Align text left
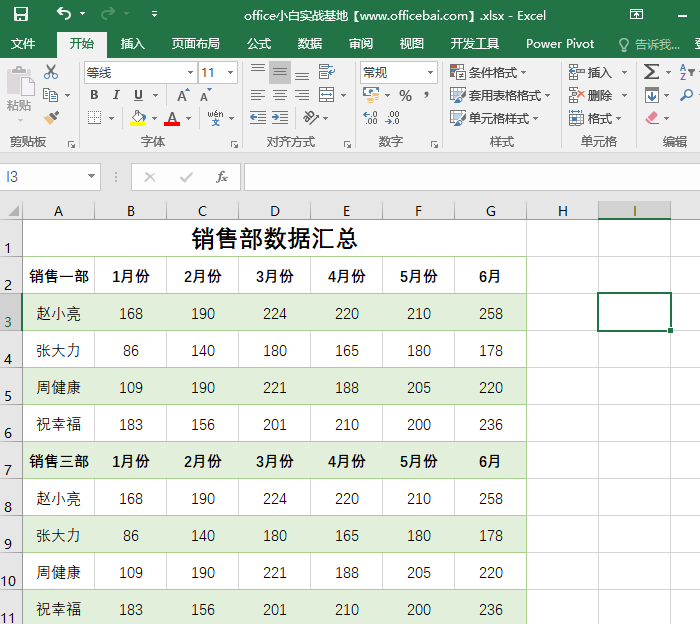The height and width of the screenshot is (624, 700). click(x=258, y=95)
